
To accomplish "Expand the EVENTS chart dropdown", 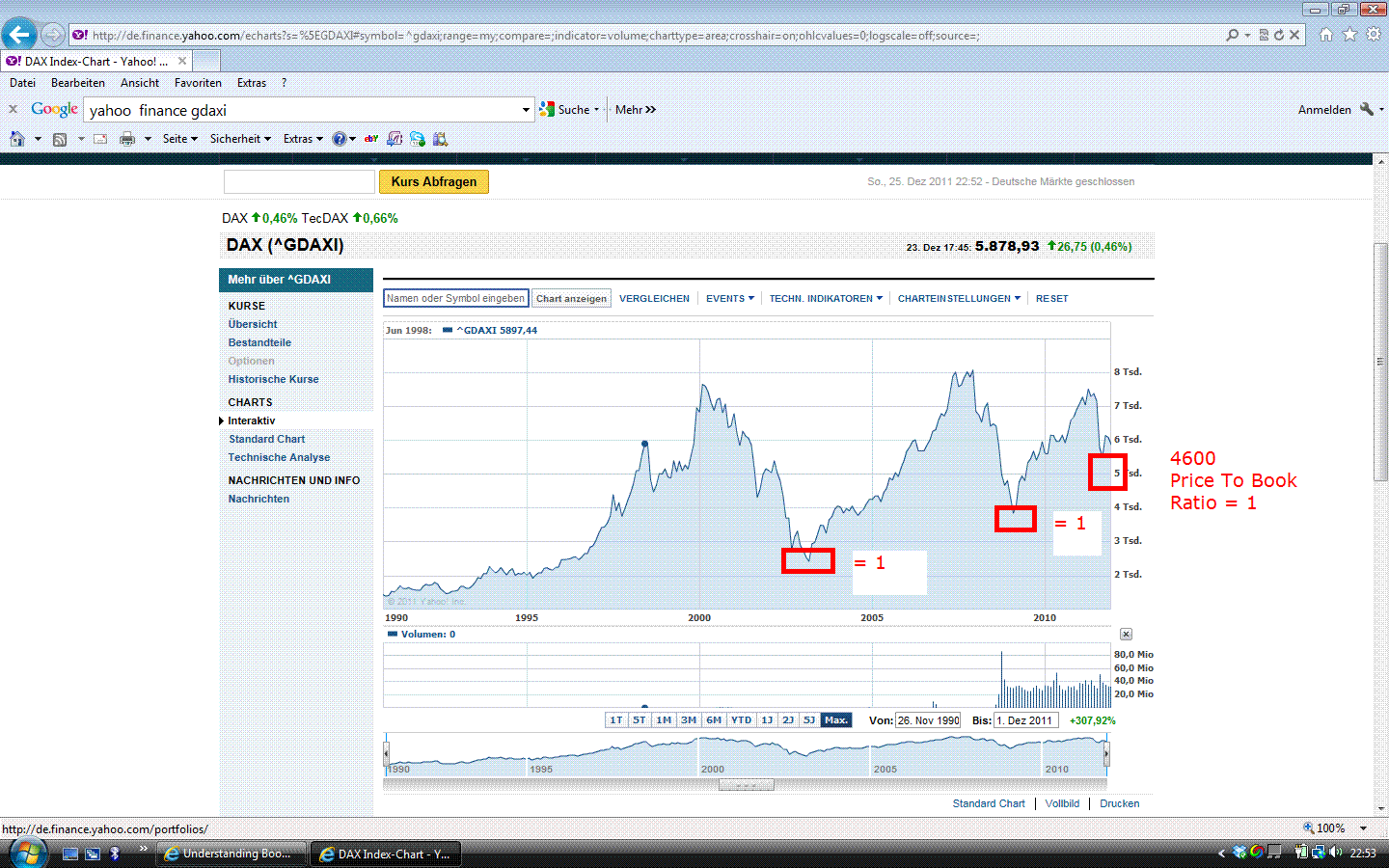I will click(x=730, y=299).
